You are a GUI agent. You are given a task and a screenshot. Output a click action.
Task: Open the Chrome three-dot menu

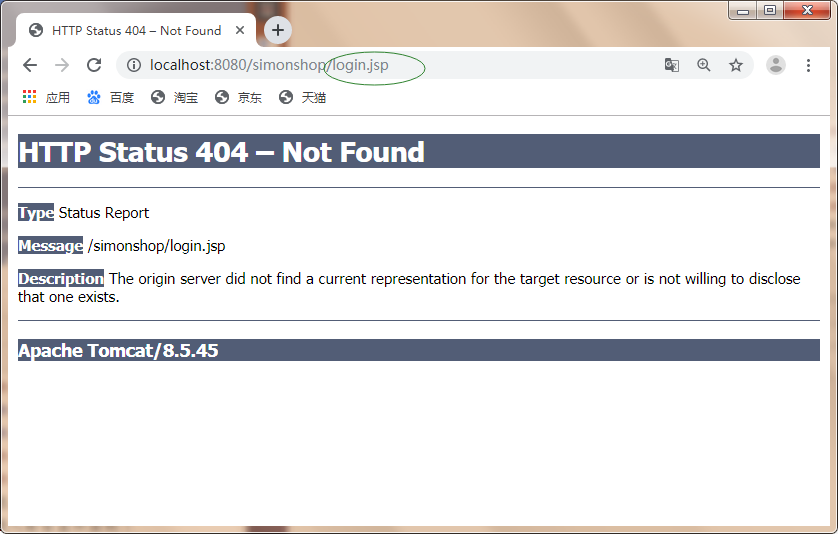[x=808, y=65]
